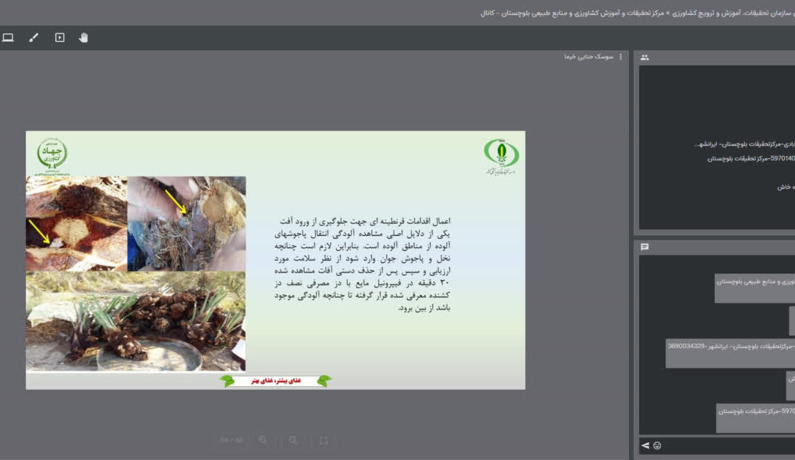Click the chat message input field

pos(729,446)
